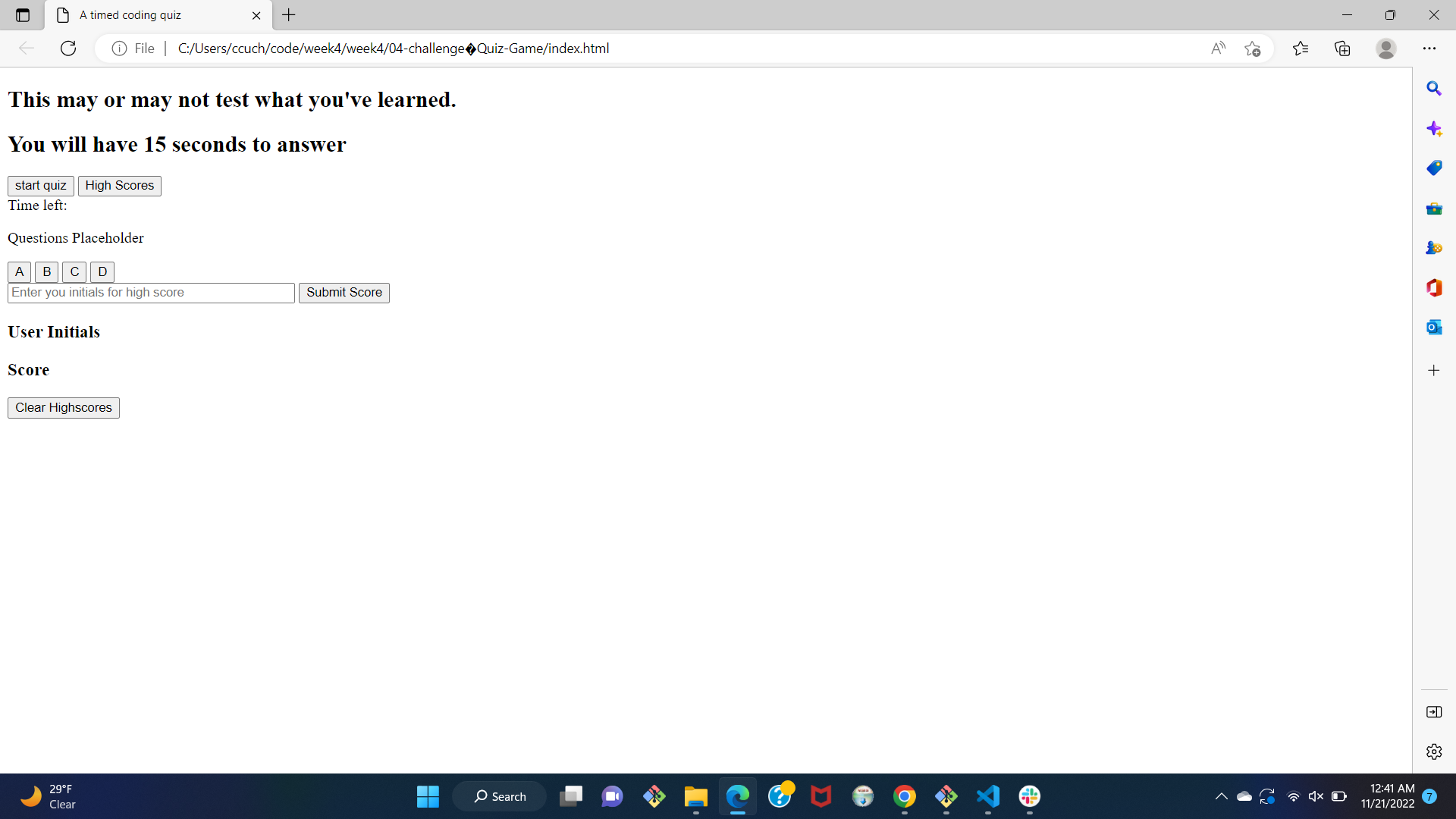This screenshot has width=1456, height=819.
Task: Open Visual Studio Code from taskbar
Action: [988, 796]
